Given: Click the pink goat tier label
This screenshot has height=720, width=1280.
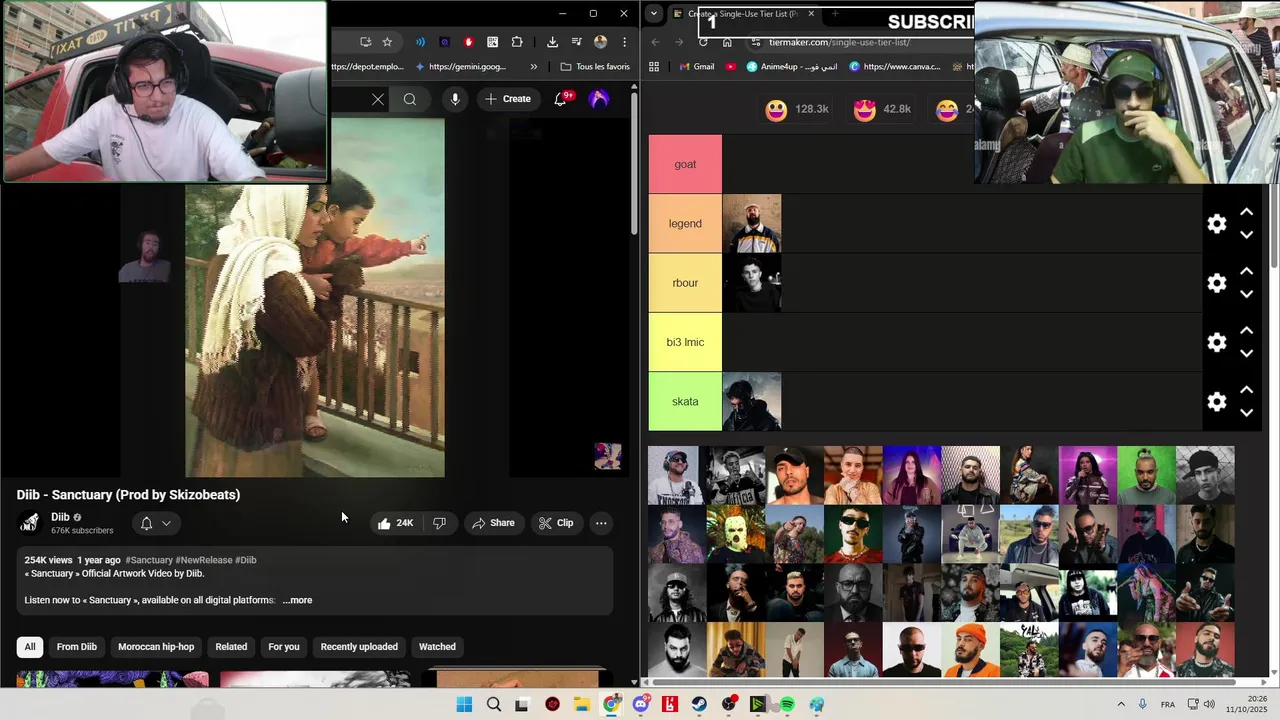Looking at the screenshot, I should click(685, 164).
